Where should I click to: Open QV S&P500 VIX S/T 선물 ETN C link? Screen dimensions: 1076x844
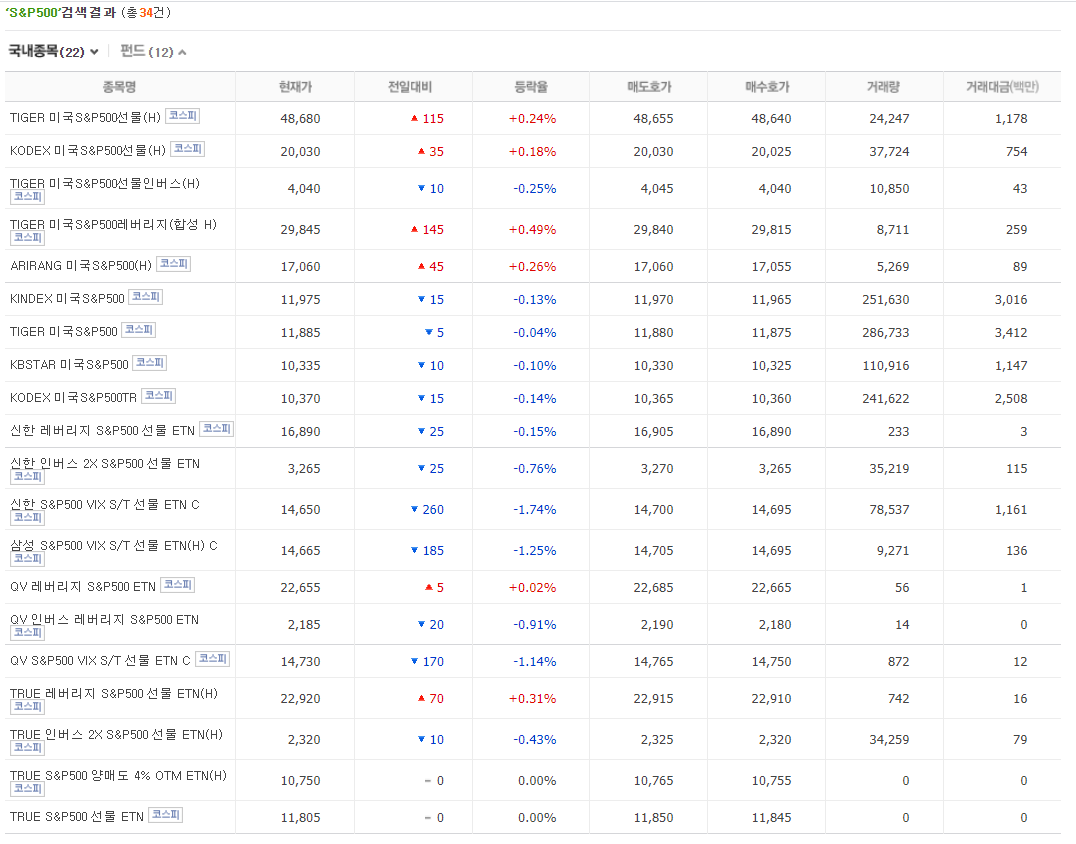click(x=100, y=661)
